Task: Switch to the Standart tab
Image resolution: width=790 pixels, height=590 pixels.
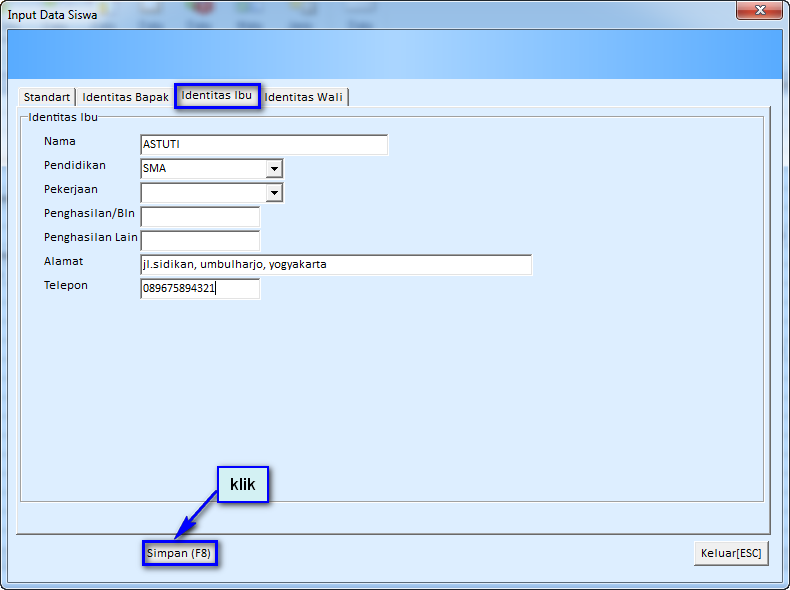Action: tap(47, 97)
